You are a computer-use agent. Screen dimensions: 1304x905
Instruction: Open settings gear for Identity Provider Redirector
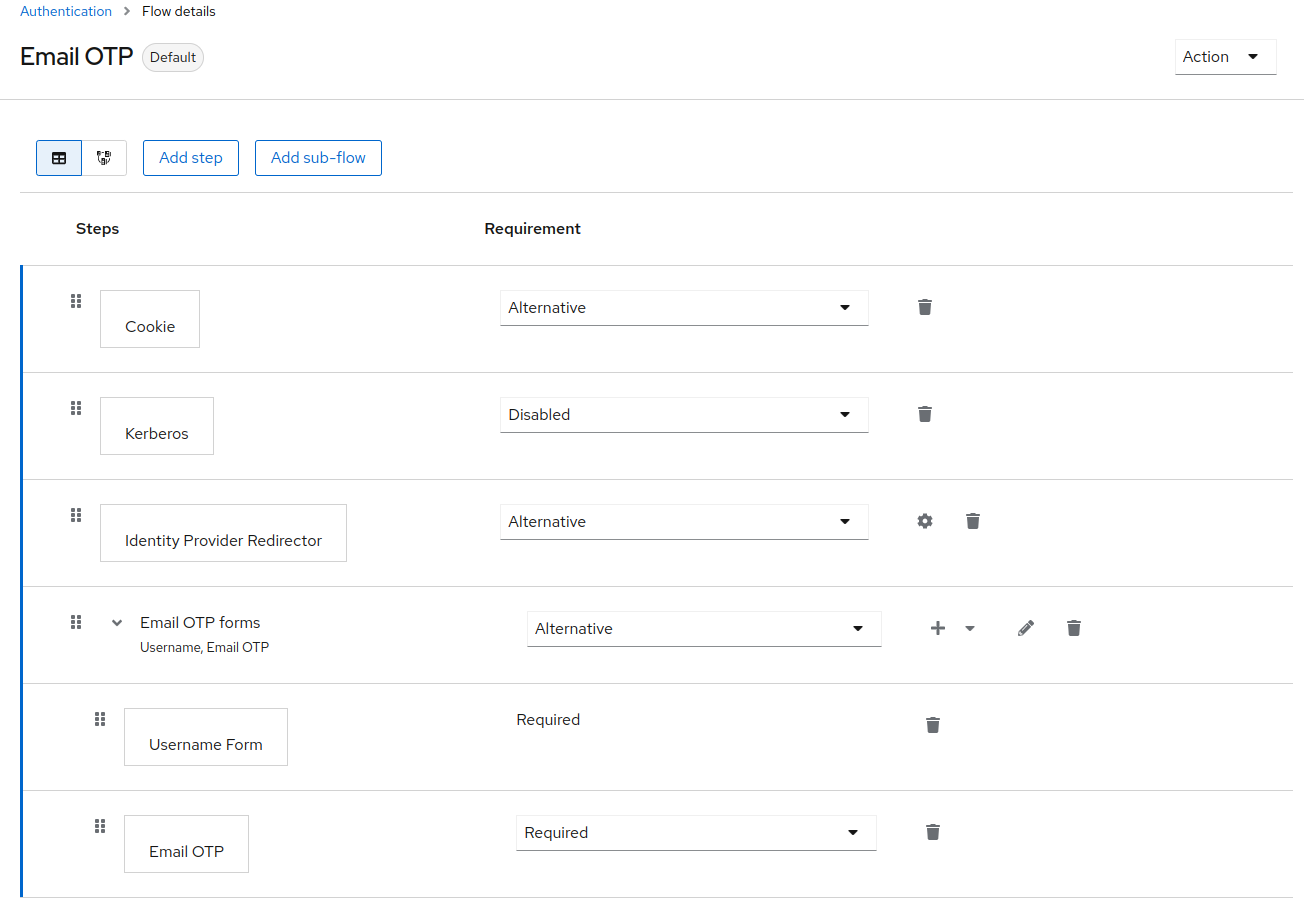click(x=925, y=521)
